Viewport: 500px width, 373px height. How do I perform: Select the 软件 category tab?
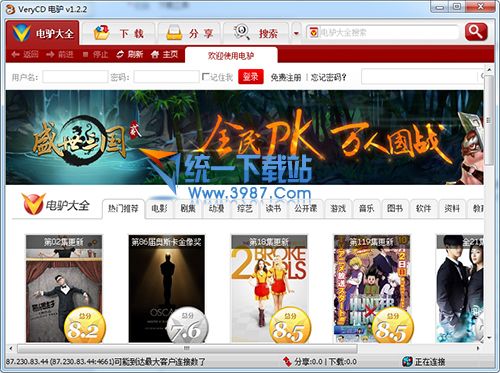click(x=423, y=209)
